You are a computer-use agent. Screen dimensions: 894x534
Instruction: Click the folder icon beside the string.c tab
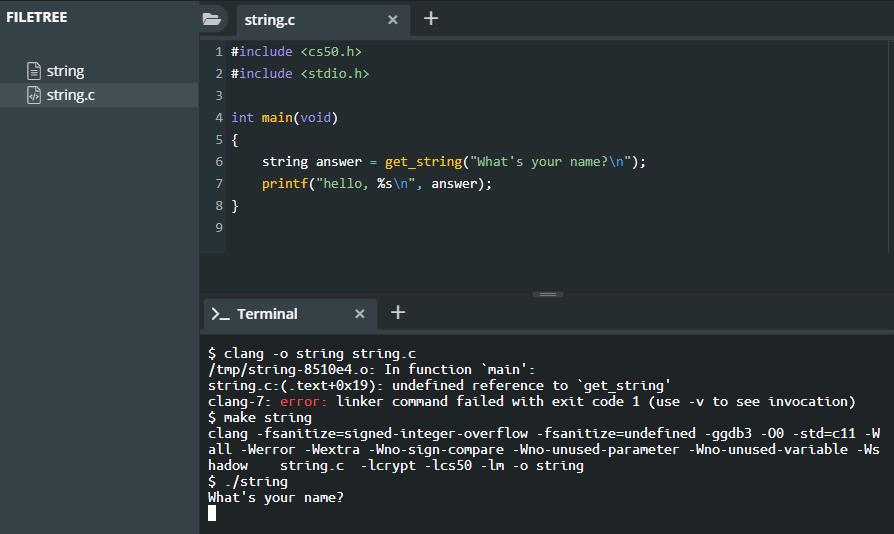pyautogui.click(x=211, y=19)
